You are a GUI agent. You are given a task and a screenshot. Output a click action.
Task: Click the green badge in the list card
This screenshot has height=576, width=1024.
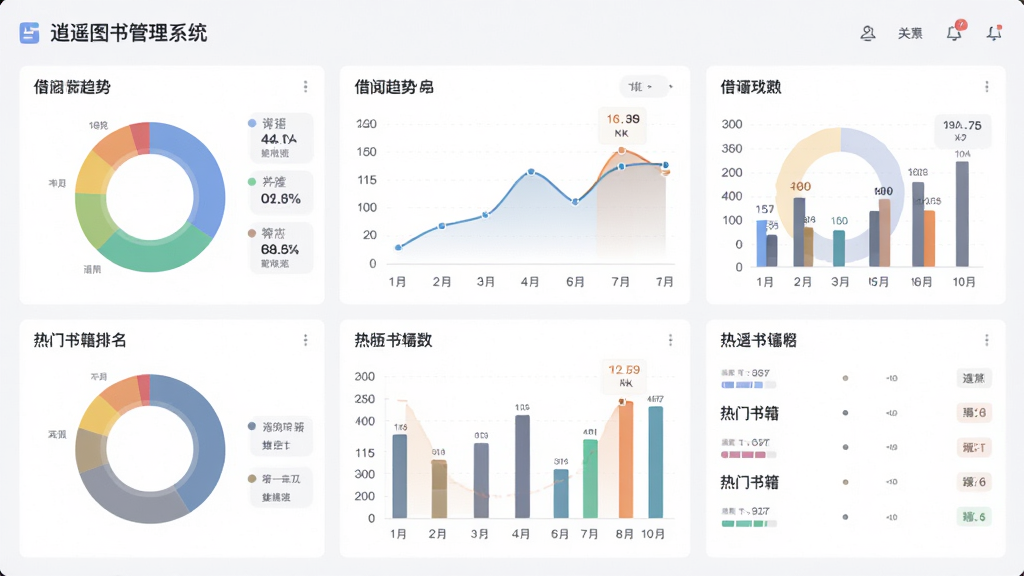coord(974,517)
